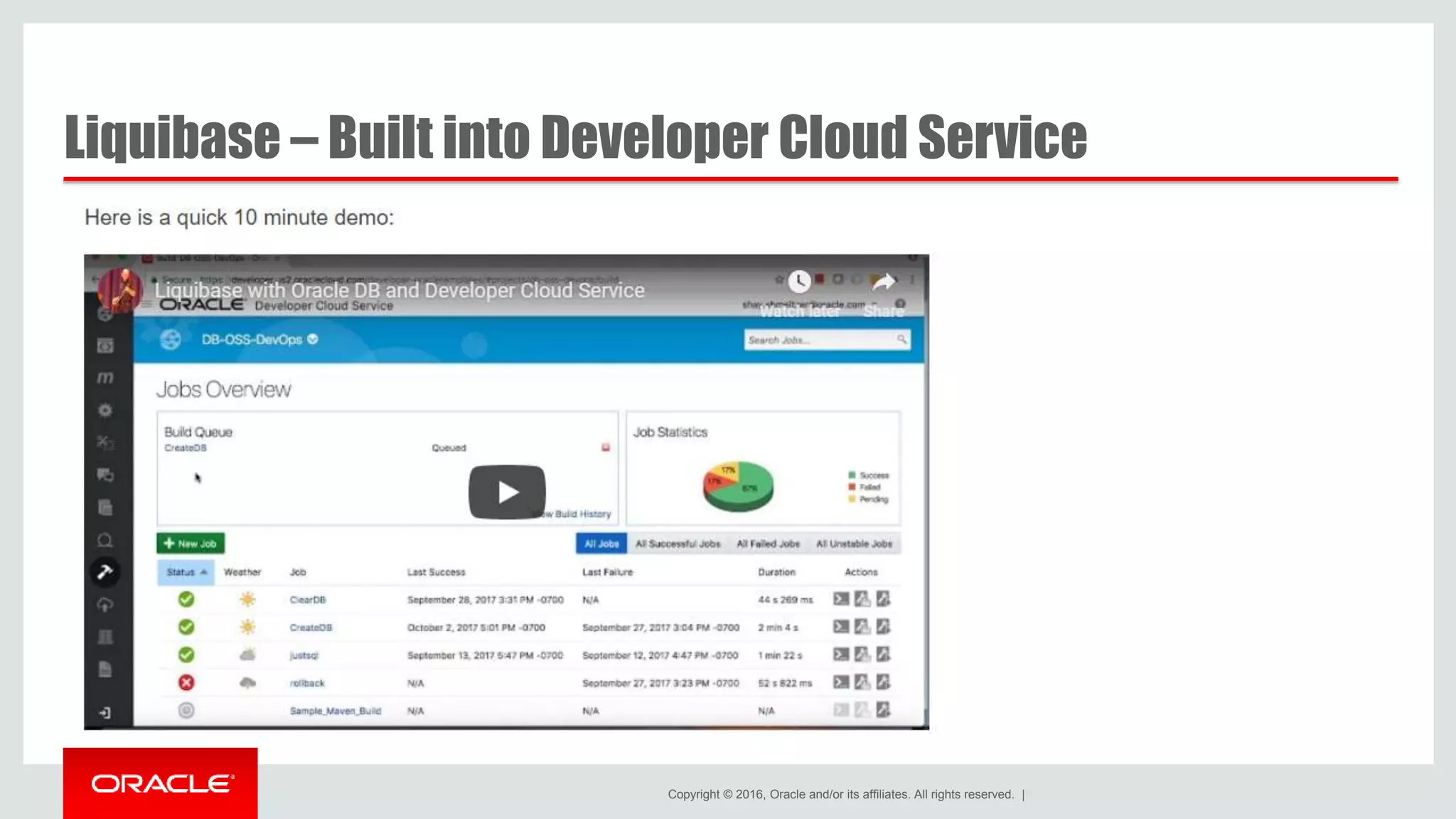Viewport: 1456px width, 819px height.
Task: Click the Weather column header
Action: 242,572
